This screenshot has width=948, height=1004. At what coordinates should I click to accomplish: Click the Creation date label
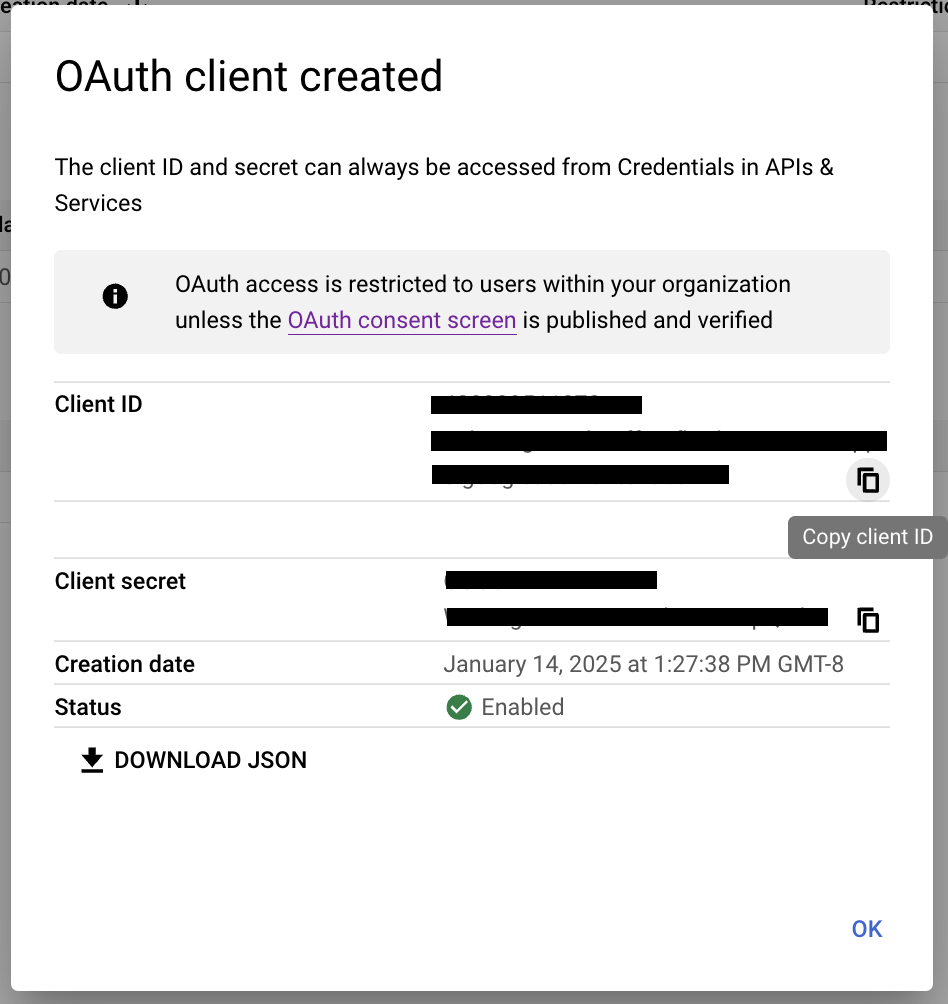[x=125, y=665]
